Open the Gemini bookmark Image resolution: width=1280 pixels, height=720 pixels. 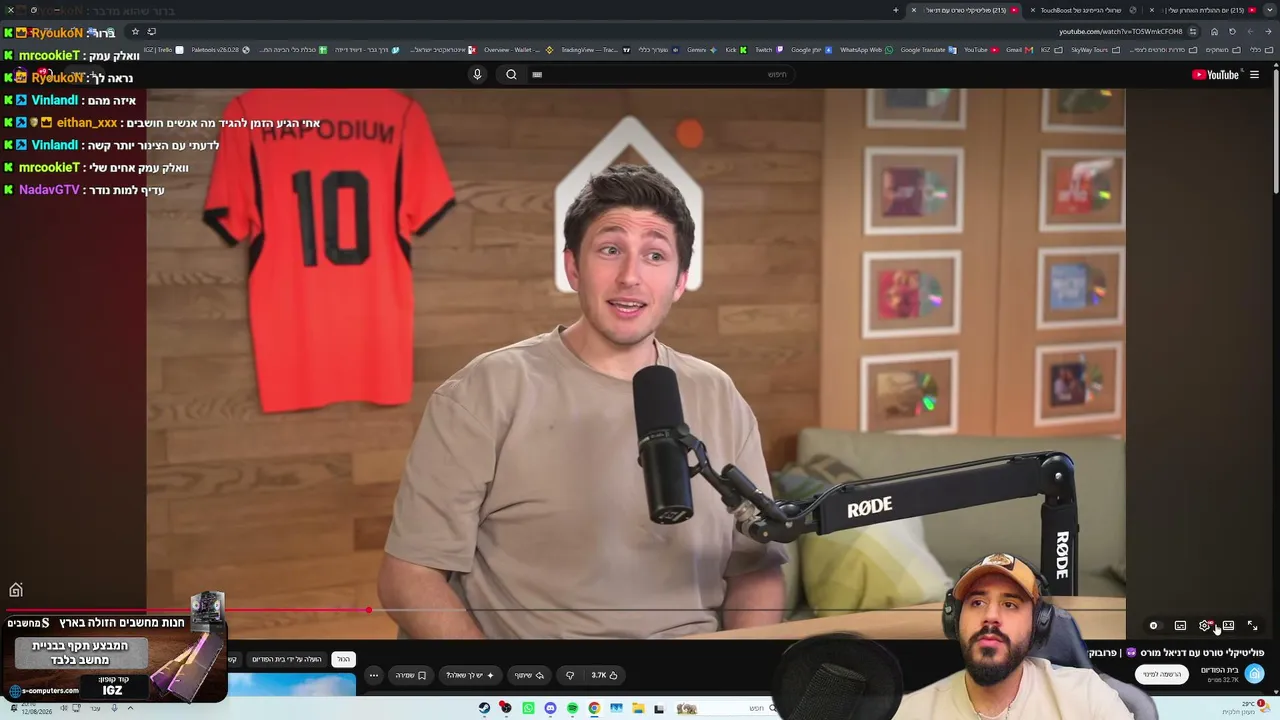click(700, 49)
